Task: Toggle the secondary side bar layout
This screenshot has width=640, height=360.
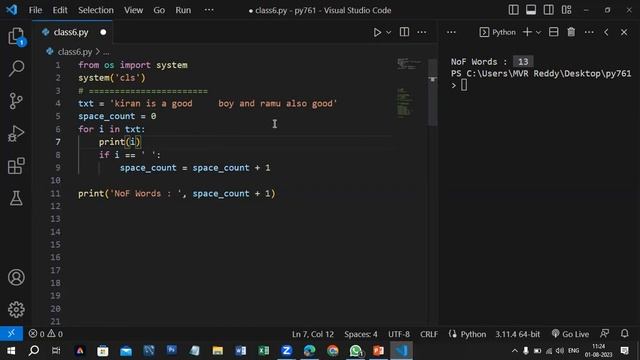Action: point(549,10)
